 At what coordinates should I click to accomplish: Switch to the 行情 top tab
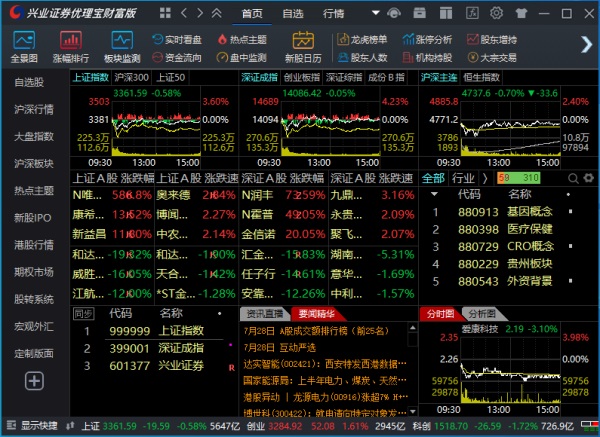tap(333, 13)
